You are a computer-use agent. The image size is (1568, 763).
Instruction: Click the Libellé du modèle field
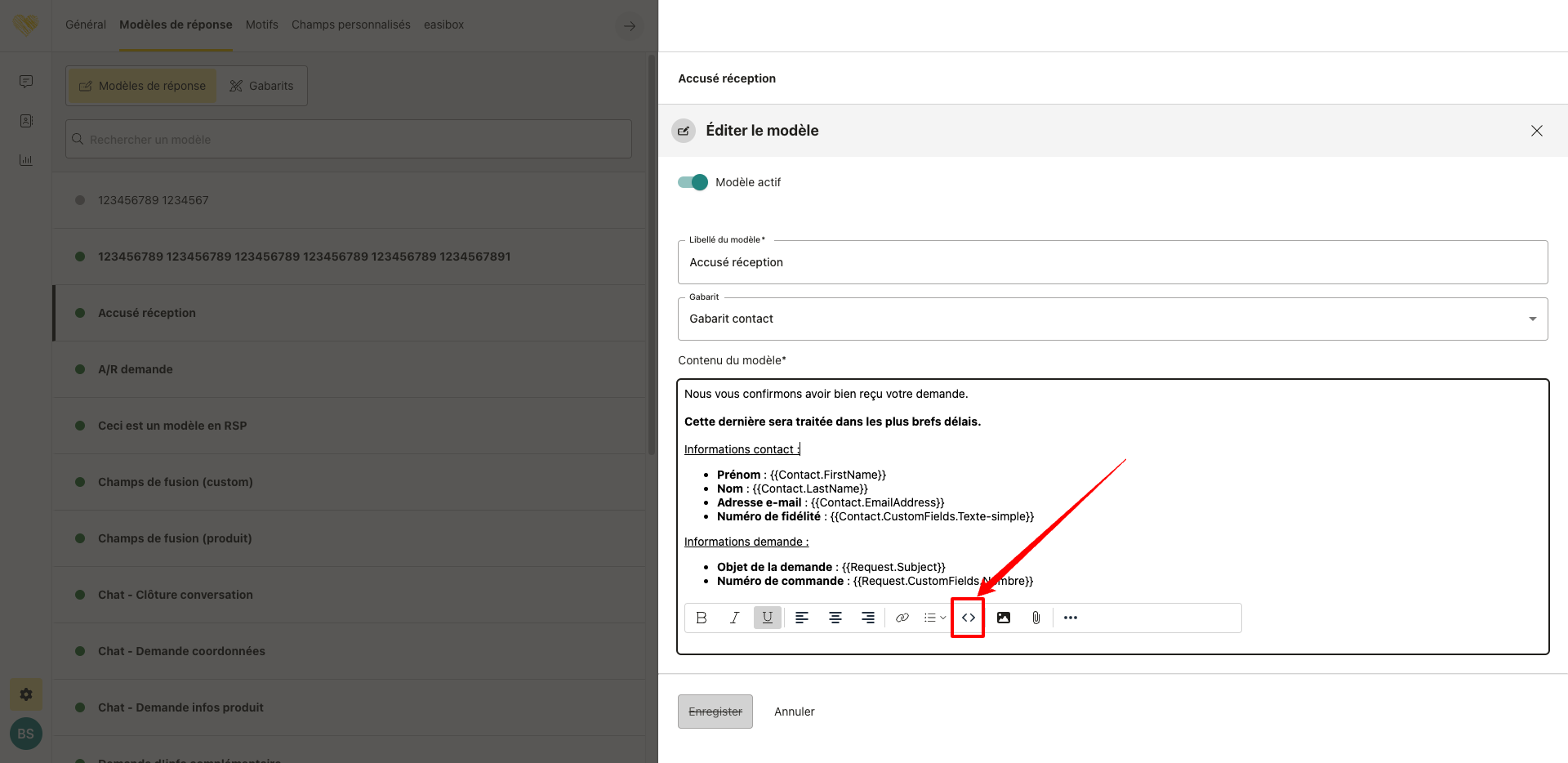1112,262
